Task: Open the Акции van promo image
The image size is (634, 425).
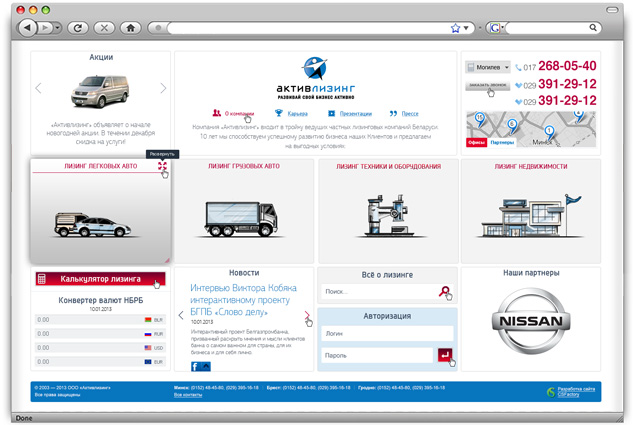Action: 100,91
